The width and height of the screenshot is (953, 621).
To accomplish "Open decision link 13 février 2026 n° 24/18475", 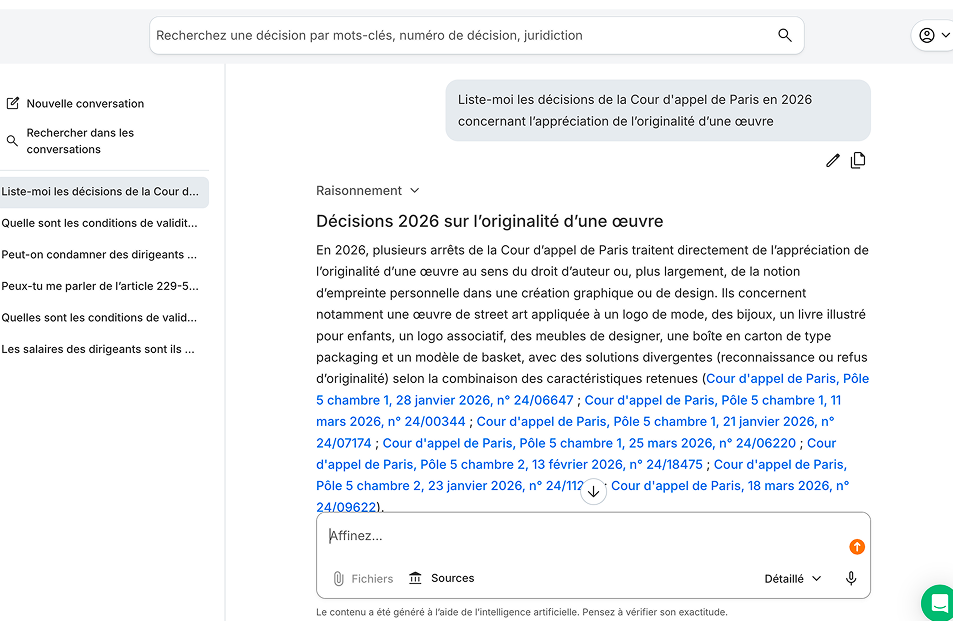I will 509,465.
